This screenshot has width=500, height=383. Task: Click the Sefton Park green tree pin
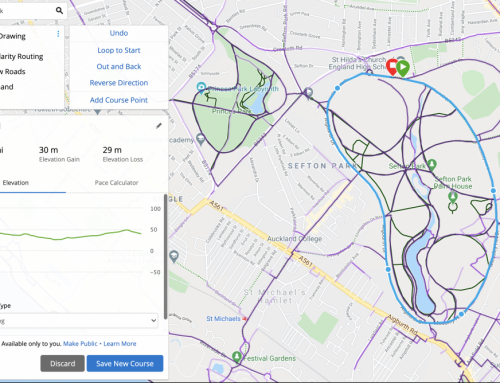[432, 165]
